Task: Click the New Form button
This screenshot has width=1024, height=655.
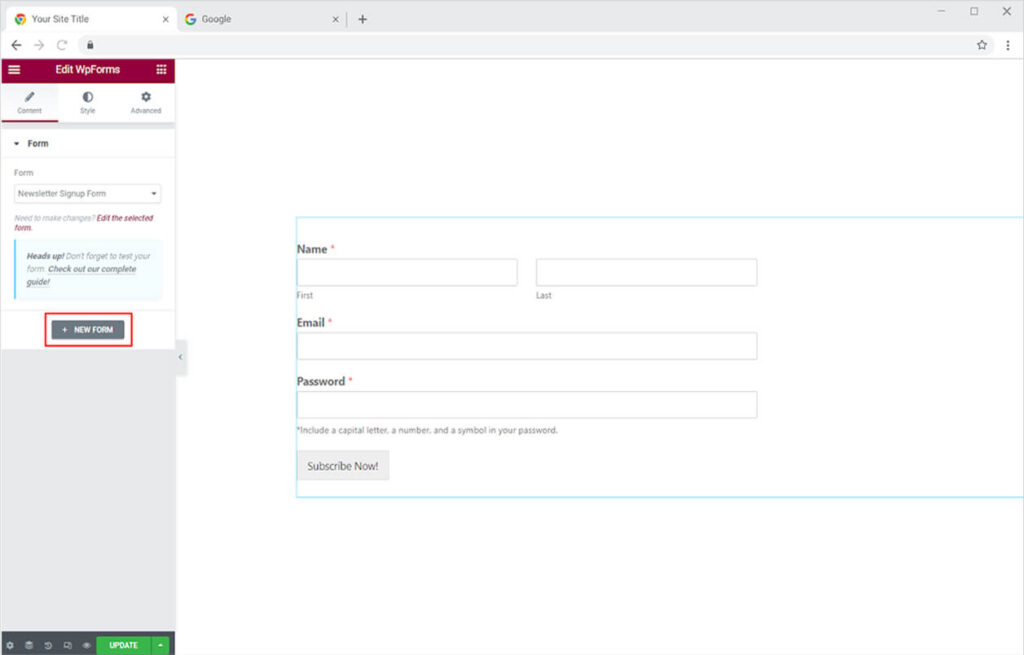Action: (x=88, y=329)
